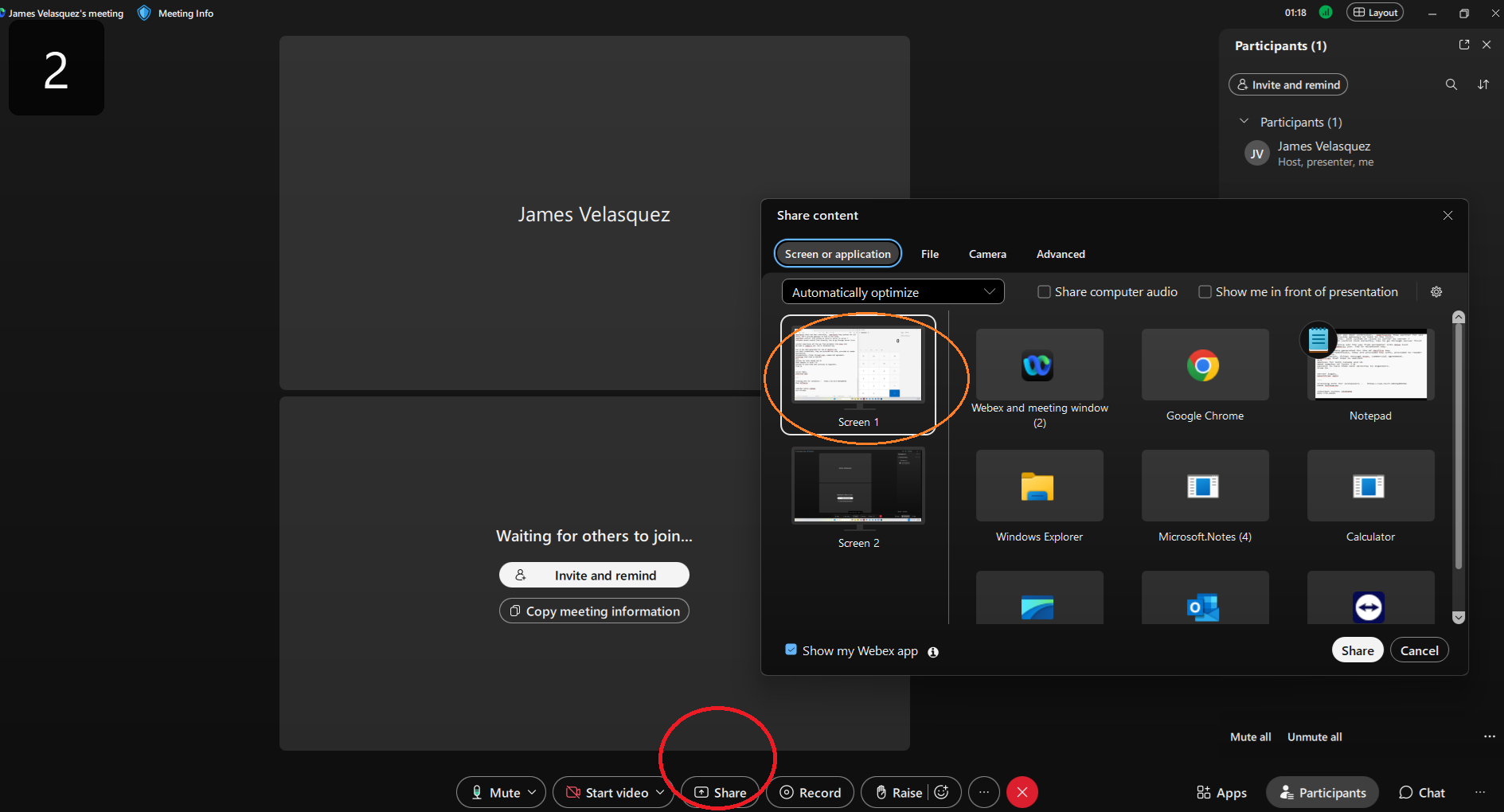Click Copy meeting information button
The height and width of the screenshot is (812, 1504).
click(594, 611)
